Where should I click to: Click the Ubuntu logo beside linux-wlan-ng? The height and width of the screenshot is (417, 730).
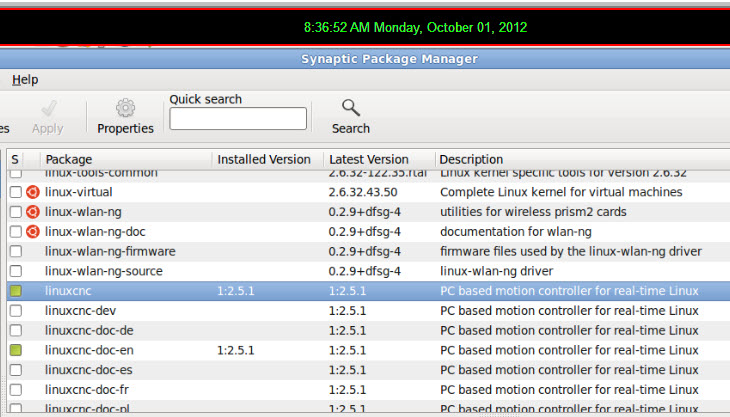(33, 212)
